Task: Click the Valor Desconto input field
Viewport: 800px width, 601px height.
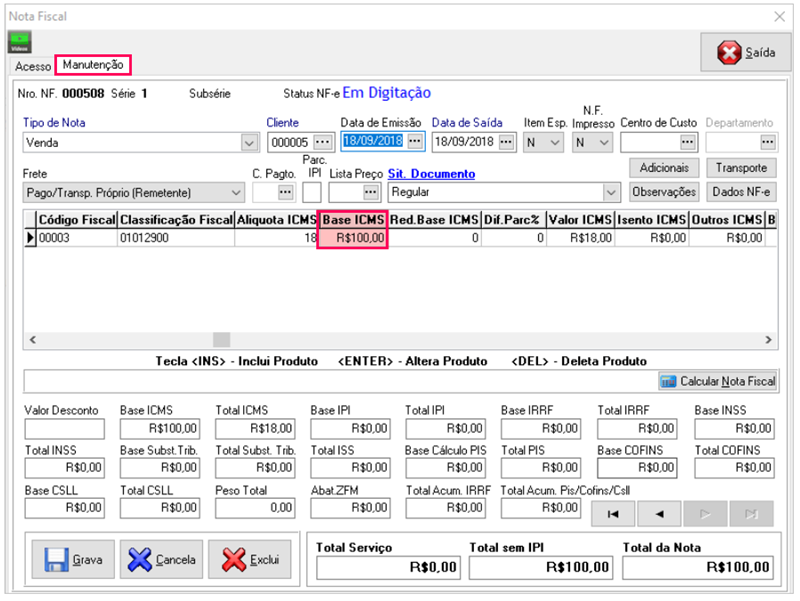Action: pos(64,429)
